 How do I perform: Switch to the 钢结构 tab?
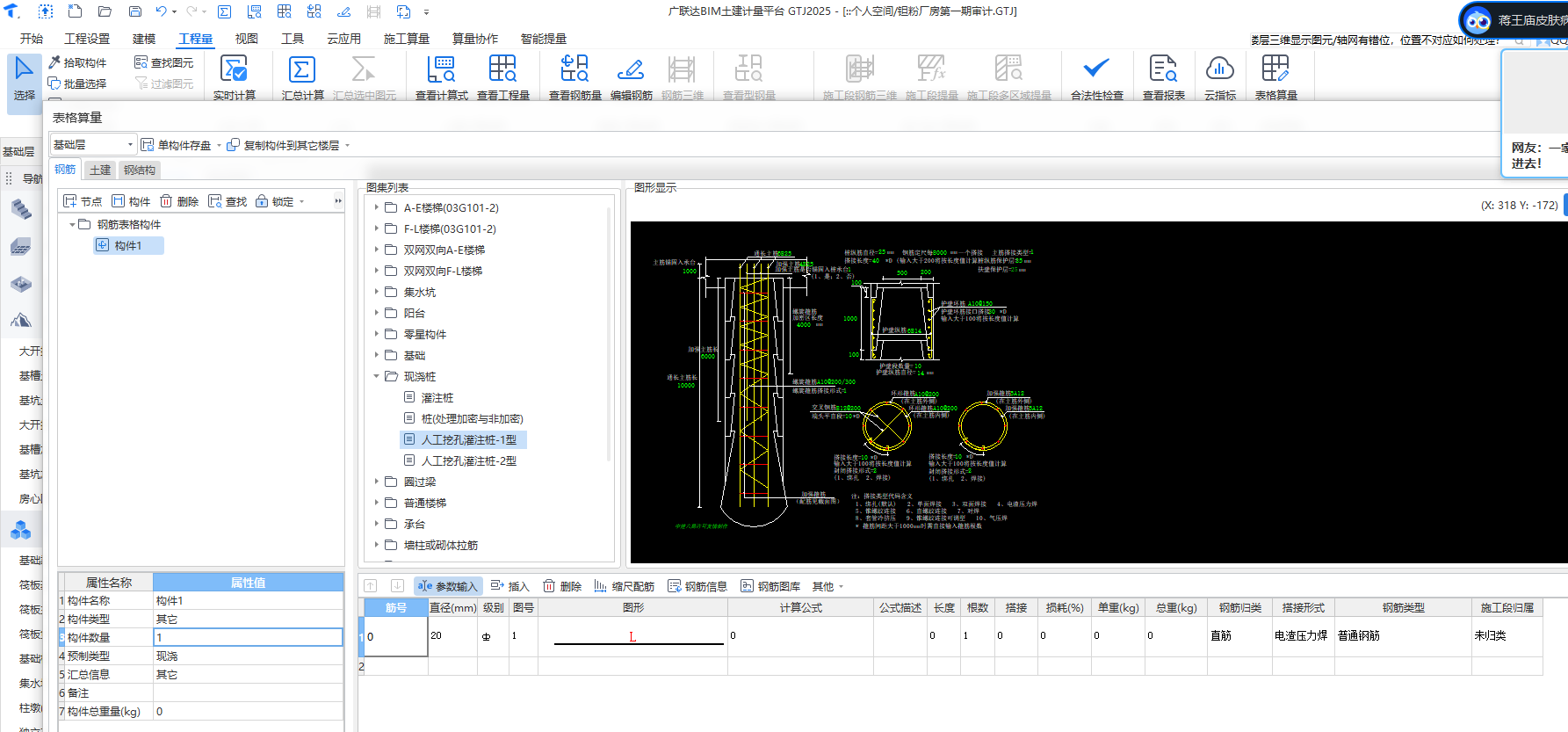coord(140,170)
